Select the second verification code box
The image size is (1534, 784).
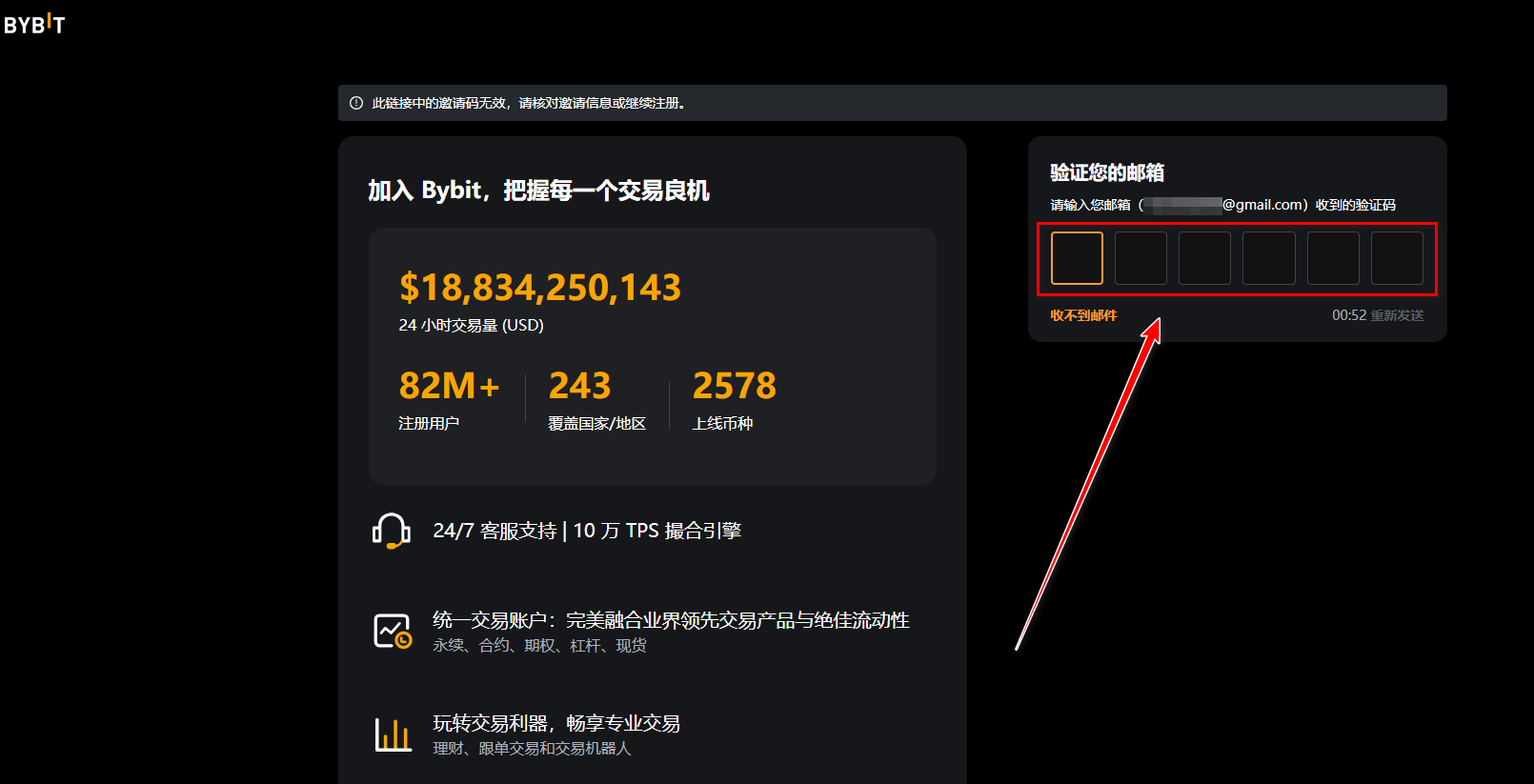[x=1140, y=258]
